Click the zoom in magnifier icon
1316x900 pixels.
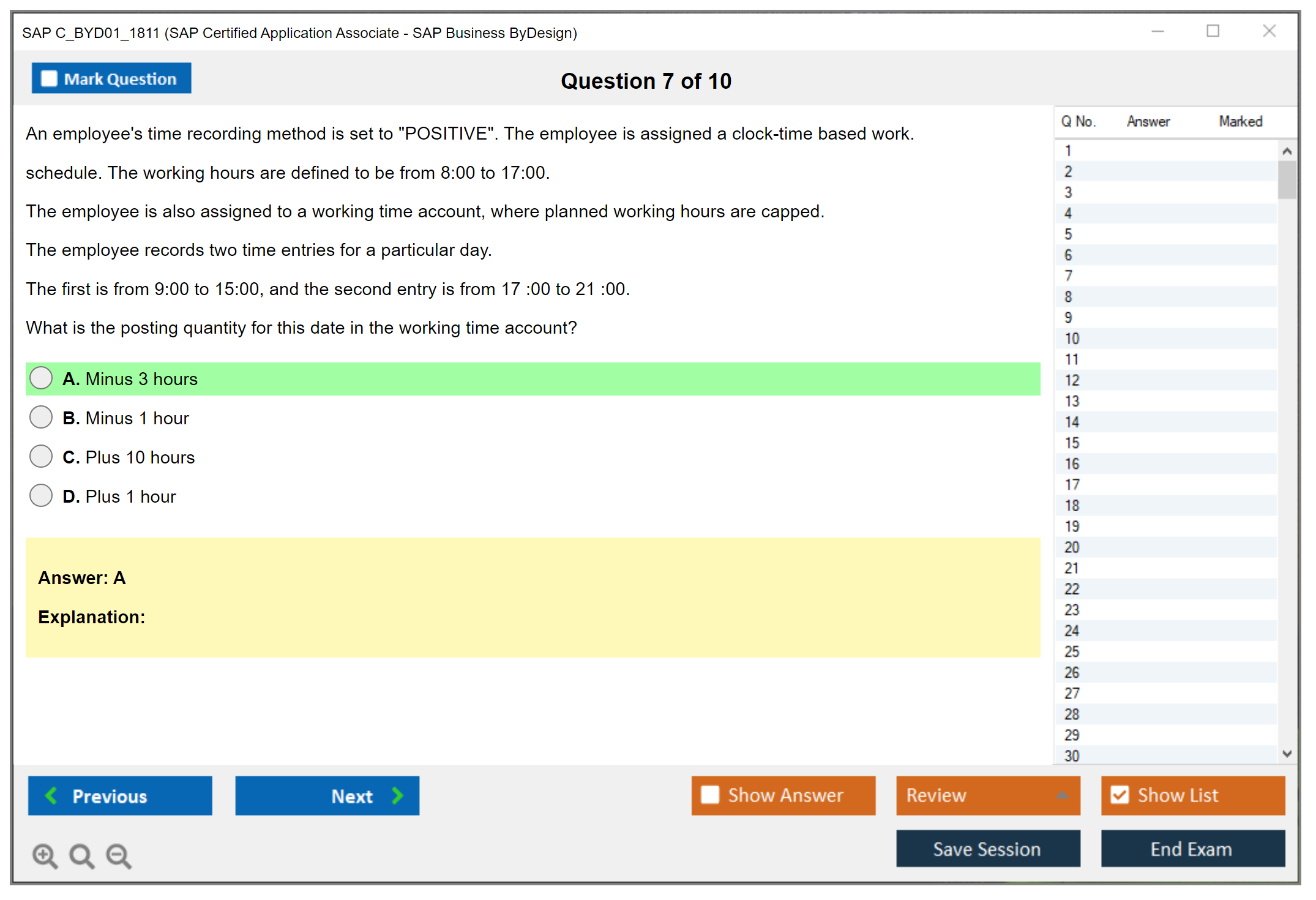click(x=45, y=855)
